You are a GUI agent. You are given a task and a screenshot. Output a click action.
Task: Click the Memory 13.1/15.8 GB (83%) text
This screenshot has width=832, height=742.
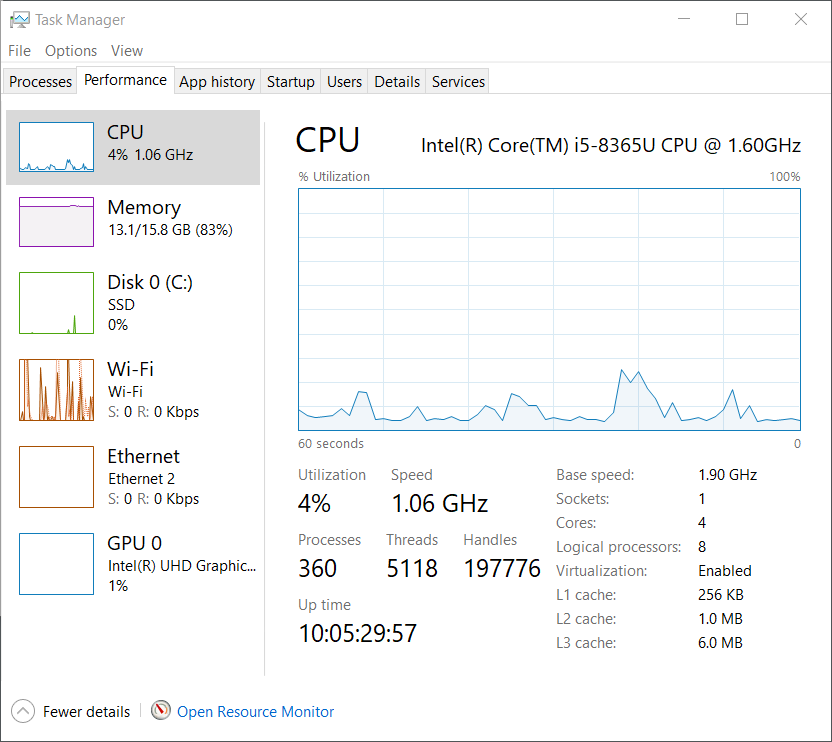coord(170,230)
